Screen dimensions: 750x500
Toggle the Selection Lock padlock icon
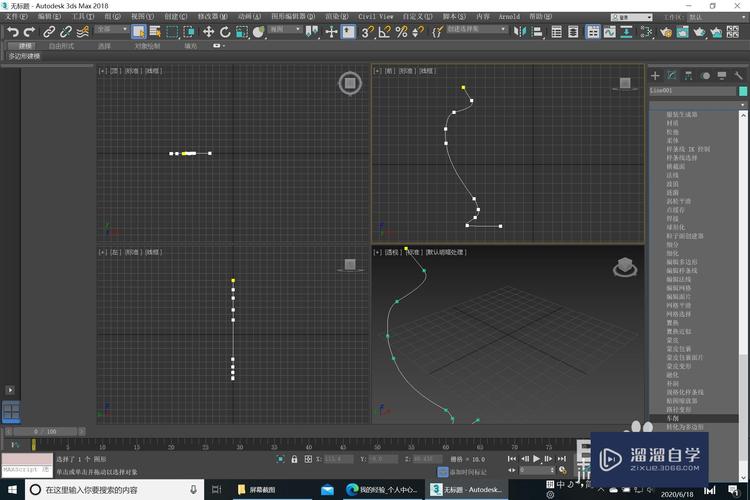(295, 459)
